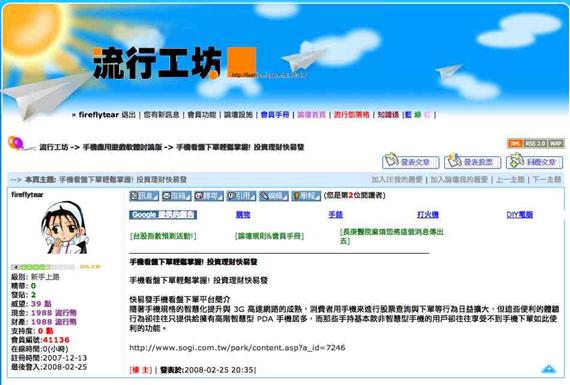
Task: Click the yellow exclamation icon button above the post
Action: [306, 196]
